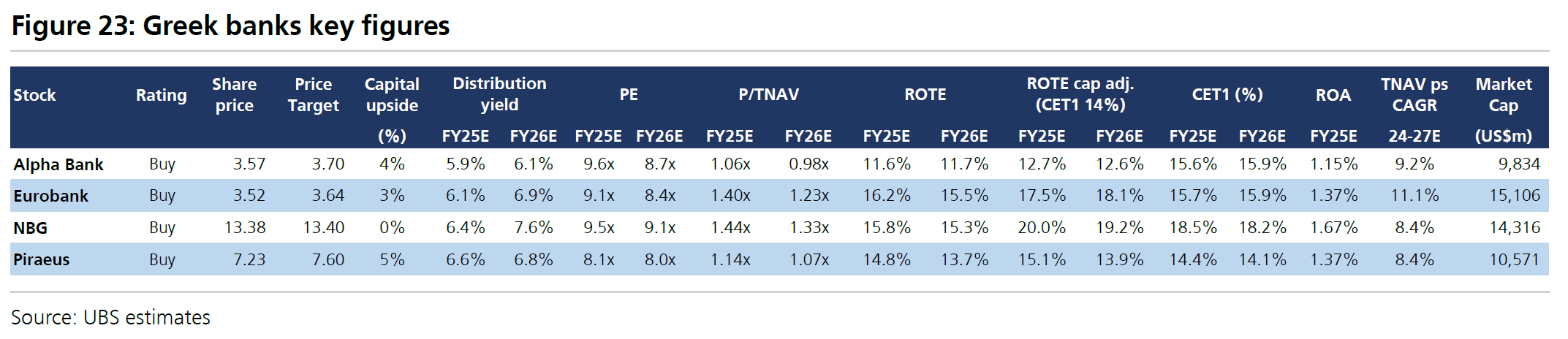Click the NBG stock name cell
Screen dimensions: 1568x339
tap(30, 228)
